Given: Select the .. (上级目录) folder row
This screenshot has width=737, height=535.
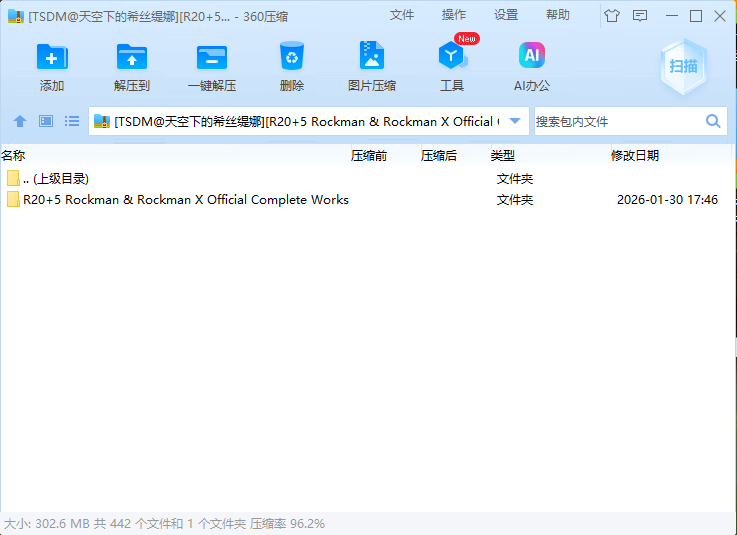Looking at the screenshot, I should coord(367,179).
